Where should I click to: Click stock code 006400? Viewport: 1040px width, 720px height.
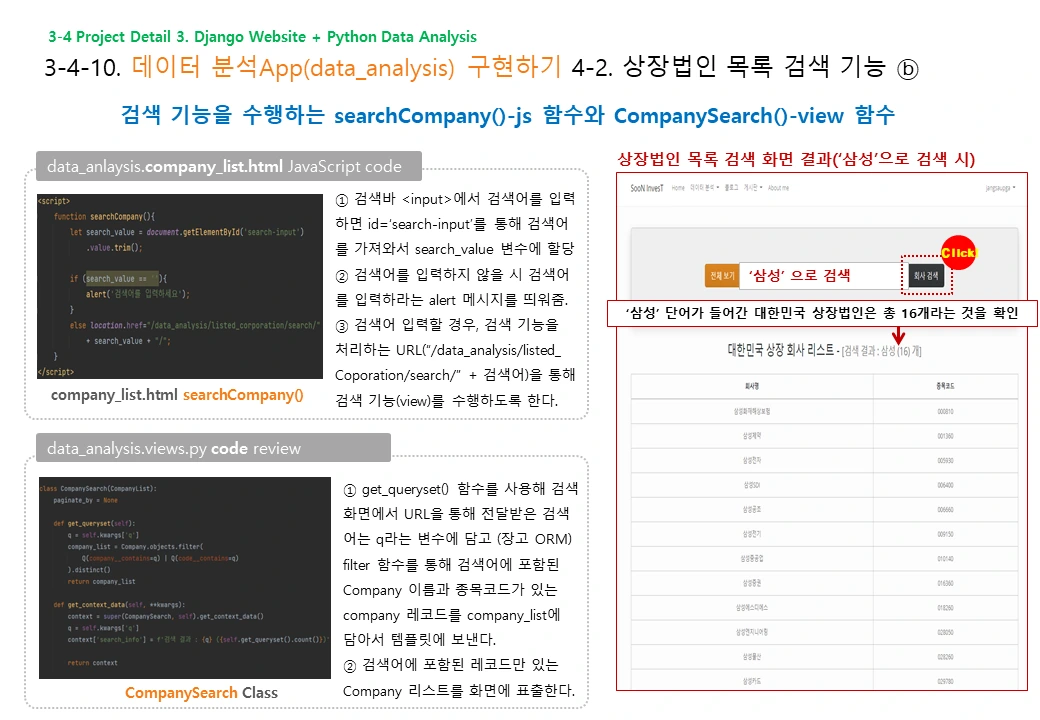click(945, 485)
